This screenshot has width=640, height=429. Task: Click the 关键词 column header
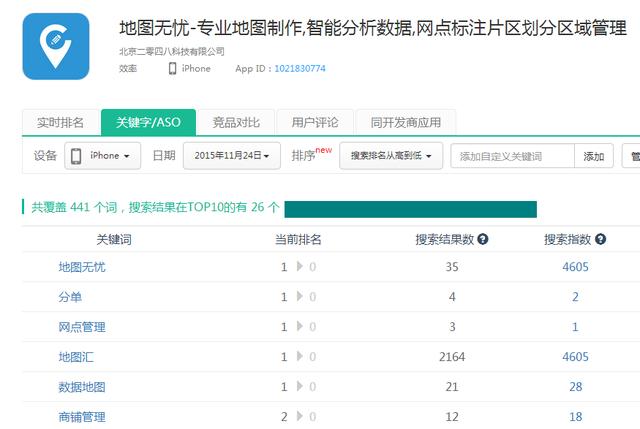[114, 239]
